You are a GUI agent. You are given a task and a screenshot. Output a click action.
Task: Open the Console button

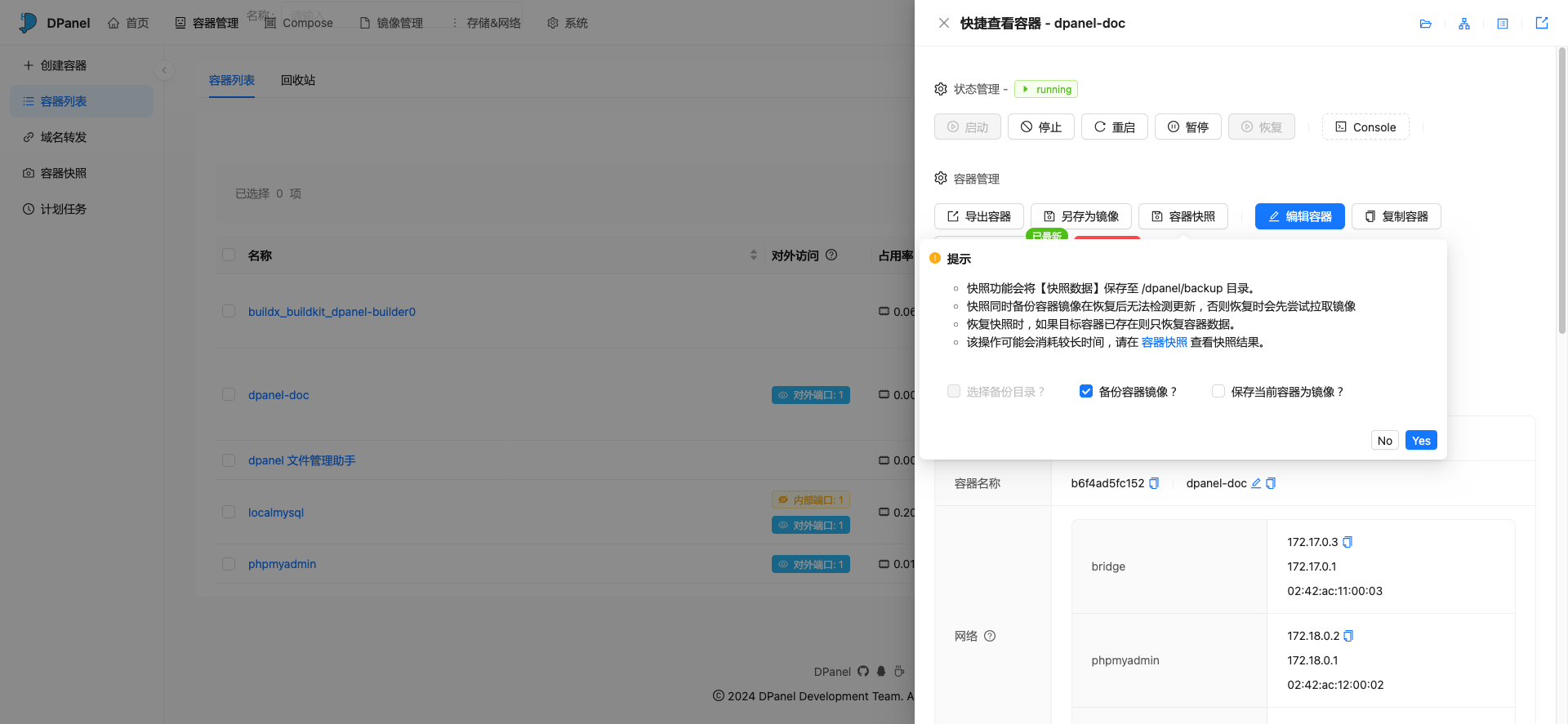[x=1365, y=127]
